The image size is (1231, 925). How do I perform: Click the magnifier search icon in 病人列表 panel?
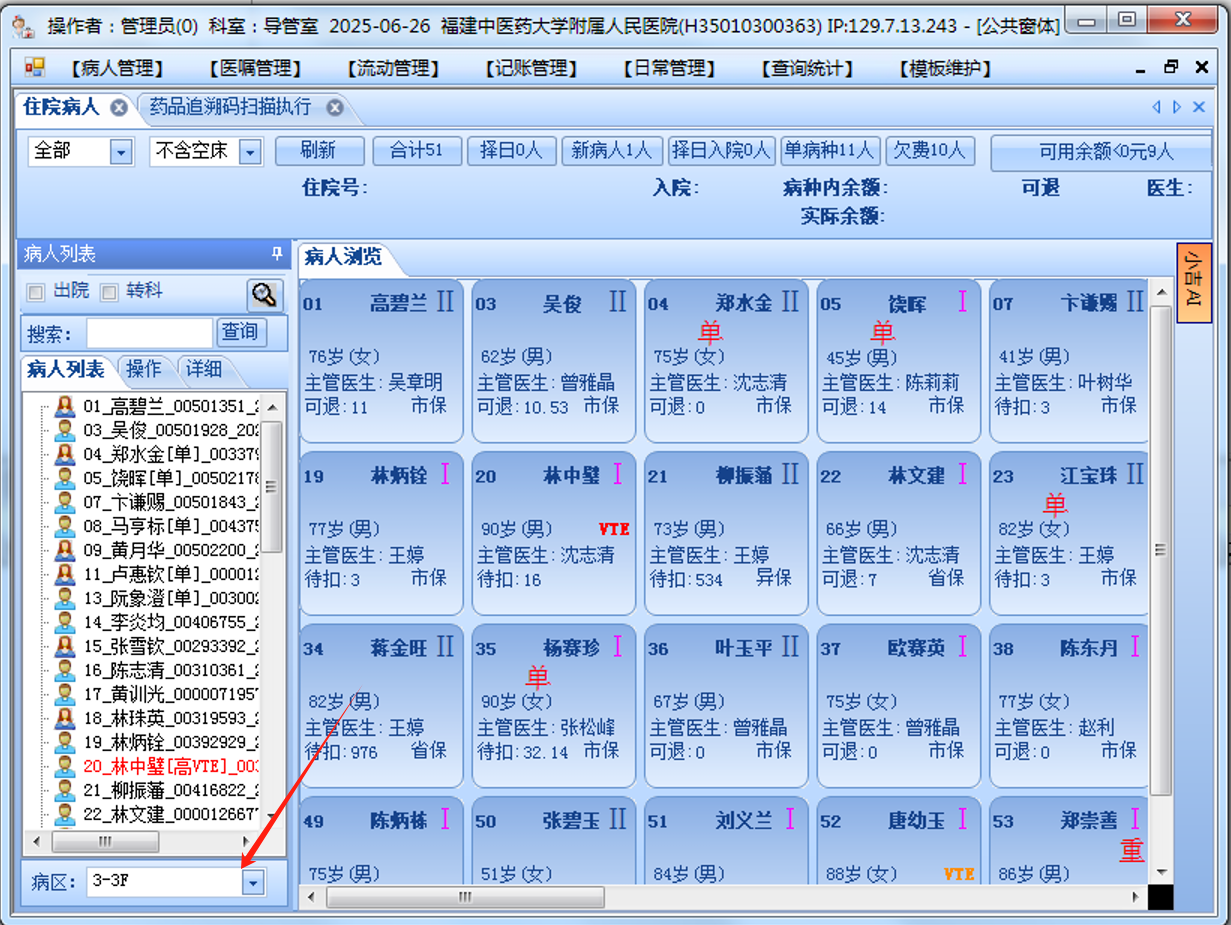click(x=265, y=295)
